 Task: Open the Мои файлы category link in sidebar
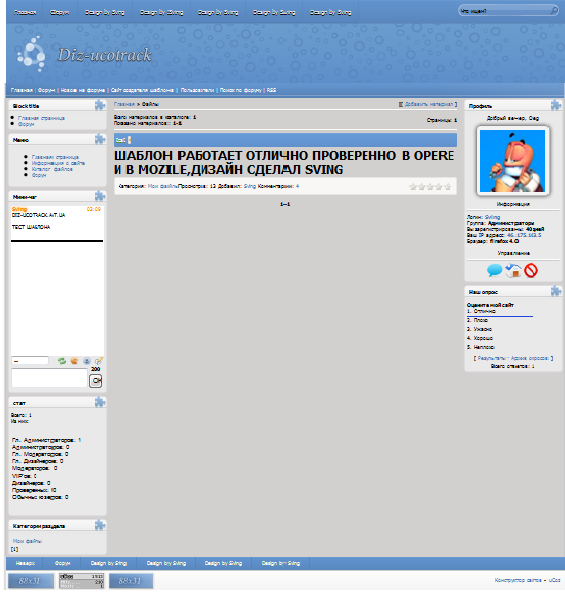[27, 541]
